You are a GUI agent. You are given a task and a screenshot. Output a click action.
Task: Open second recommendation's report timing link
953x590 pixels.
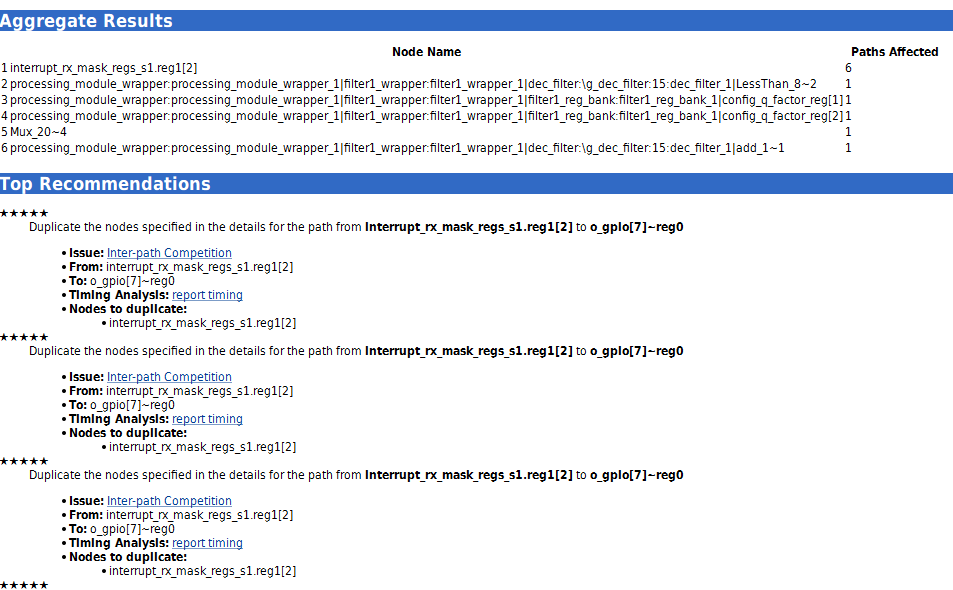click(207, 419)
